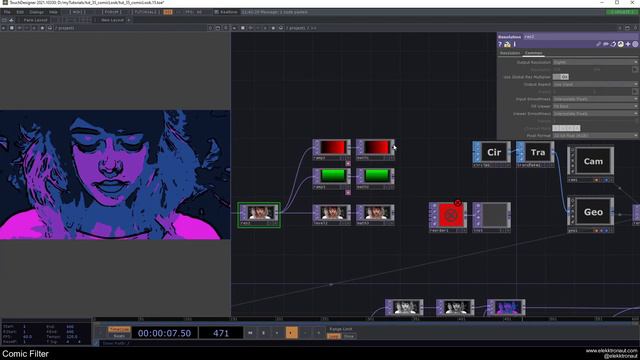
Task: Switch to the Common parameter tab
Action: (533, 53)
